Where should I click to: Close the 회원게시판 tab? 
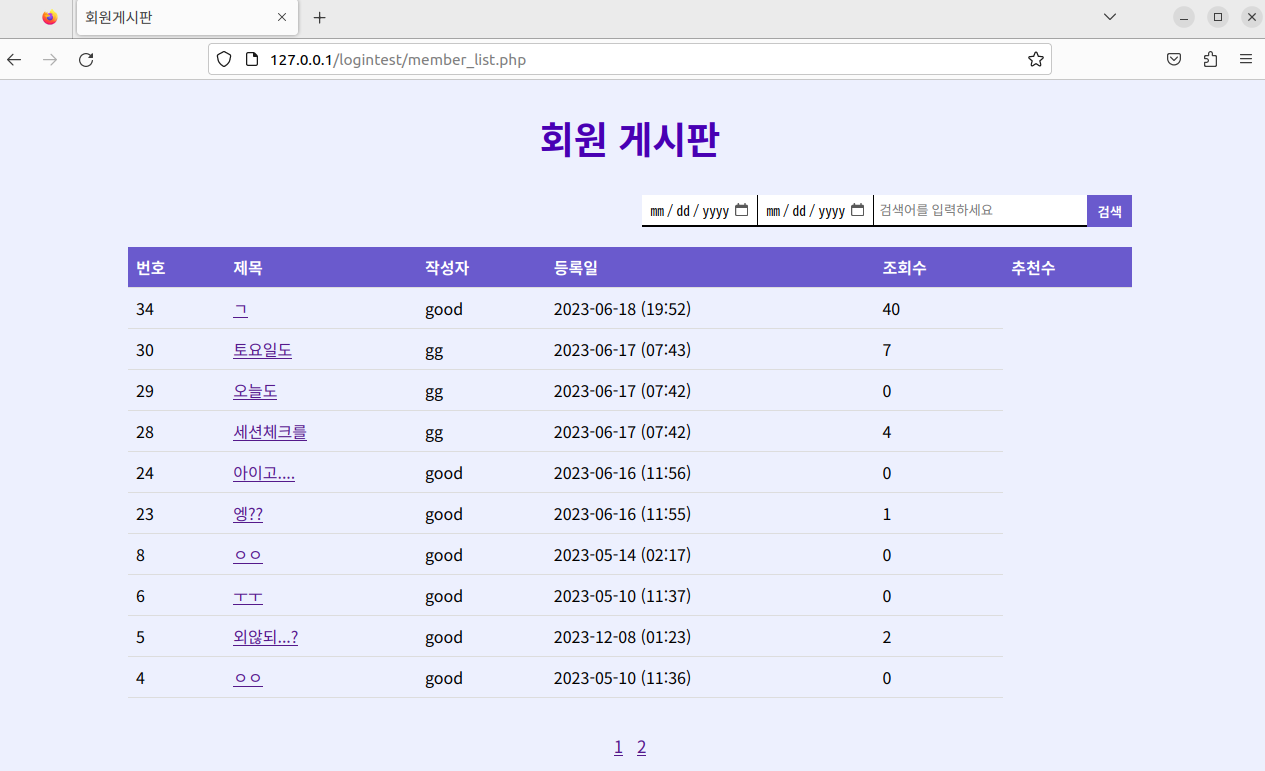pyautogui.click(x=282, y=18)
